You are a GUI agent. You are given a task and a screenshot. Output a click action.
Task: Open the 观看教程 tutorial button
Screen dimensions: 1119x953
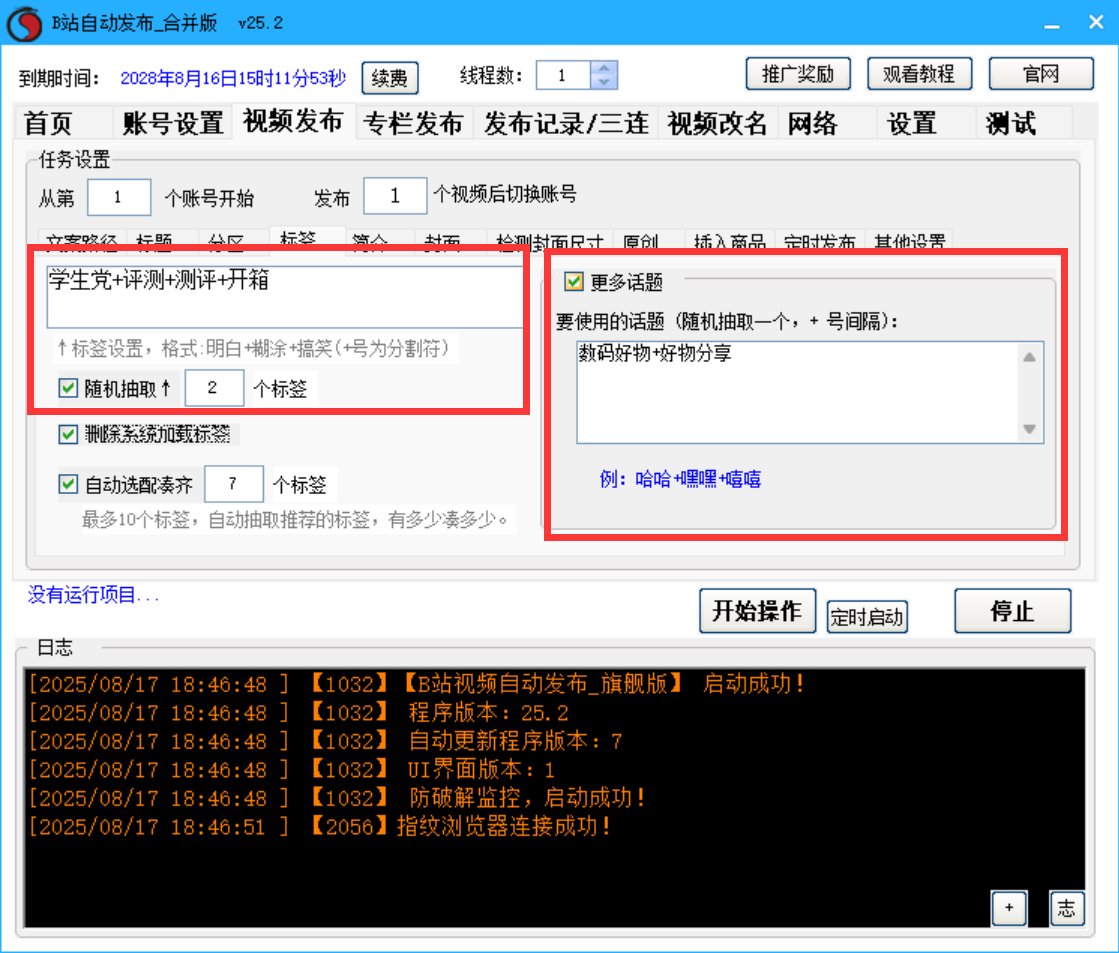[919, 74]
